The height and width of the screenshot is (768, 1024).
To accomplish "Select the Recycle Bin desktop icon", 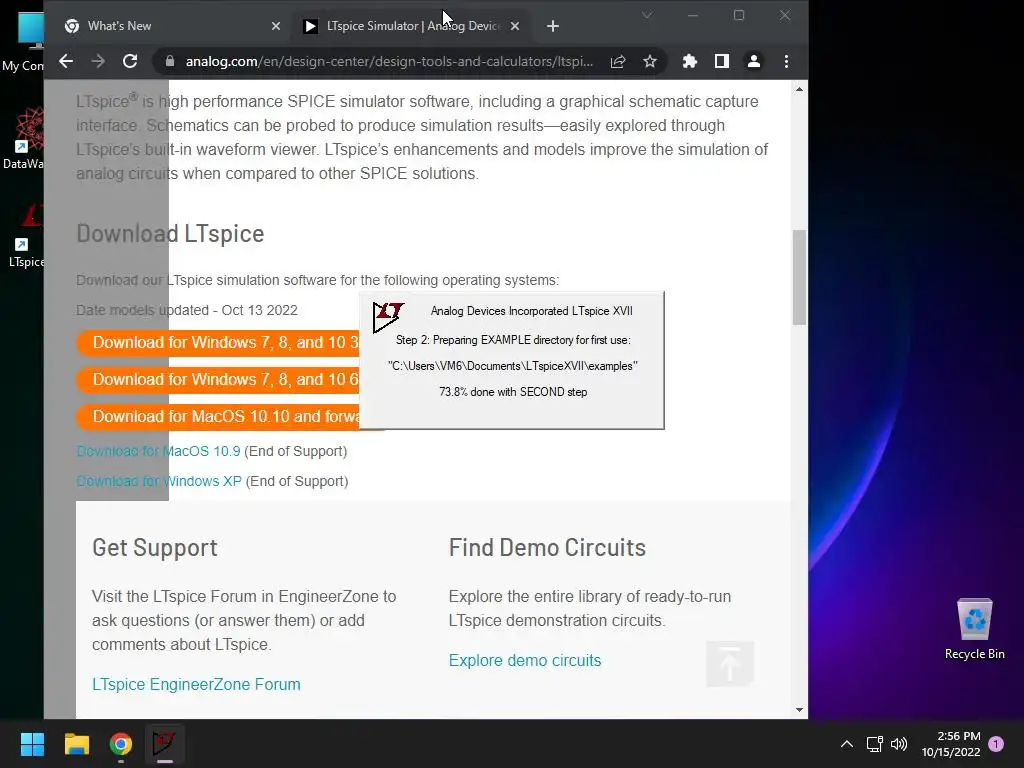I will pos(974,630).
